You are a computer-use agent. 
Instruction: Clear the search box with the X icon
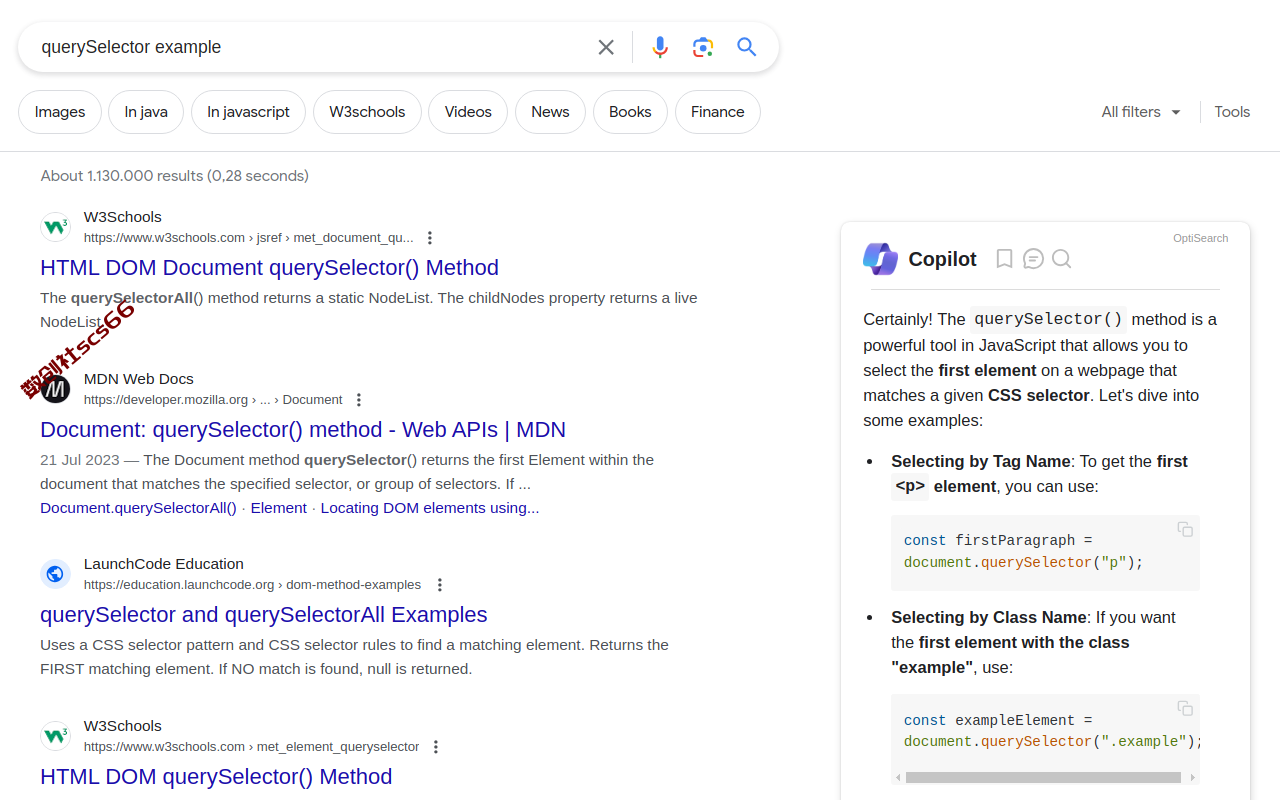[606, 47]
